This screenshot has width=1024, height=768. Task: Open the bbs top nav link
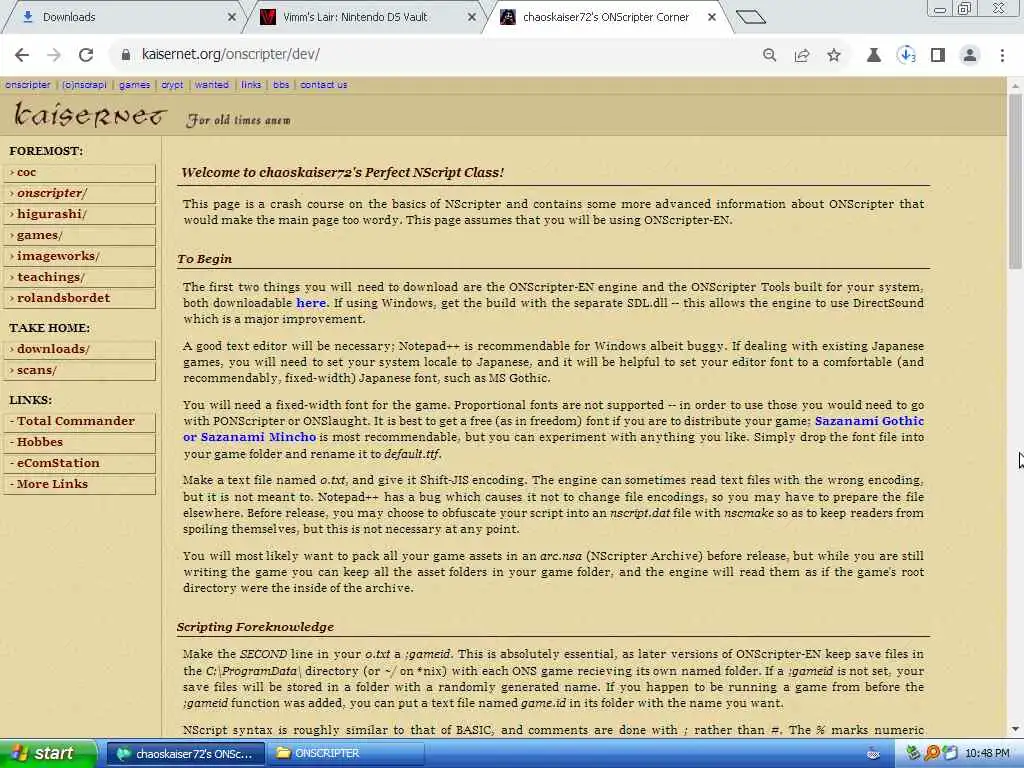coord(281,85)
